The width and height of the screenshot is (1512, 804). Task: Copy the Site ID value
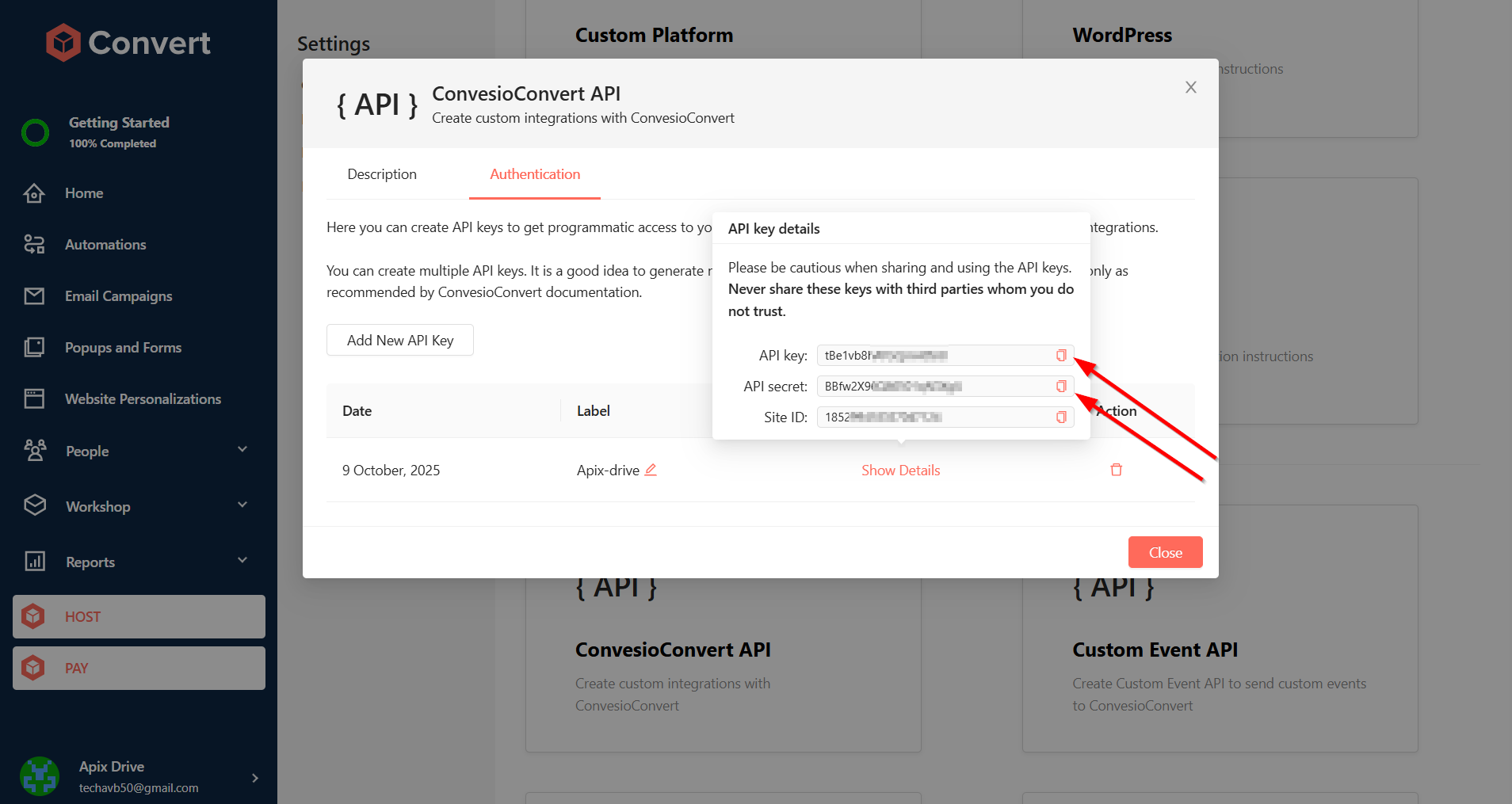[1061, 417]
